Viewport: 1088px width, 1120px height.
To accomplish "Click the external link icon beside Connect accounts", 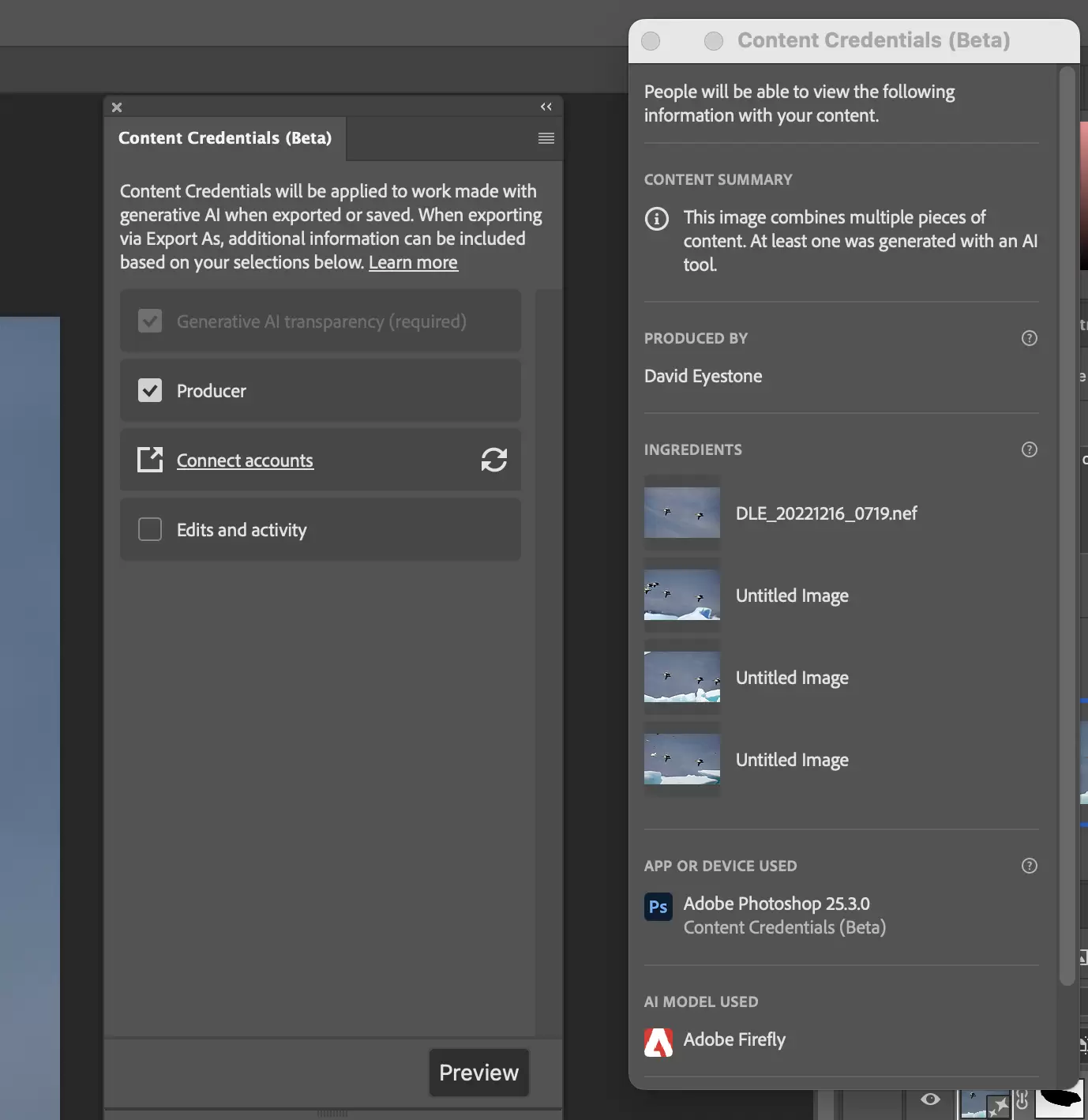I will point(150,460).
